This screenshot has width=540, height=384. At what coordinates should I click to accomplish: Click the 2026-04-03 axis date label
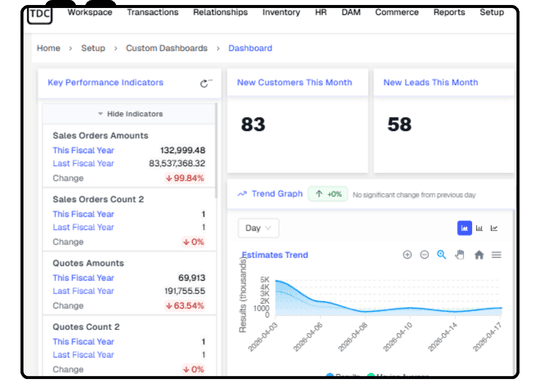click(262, 338)
